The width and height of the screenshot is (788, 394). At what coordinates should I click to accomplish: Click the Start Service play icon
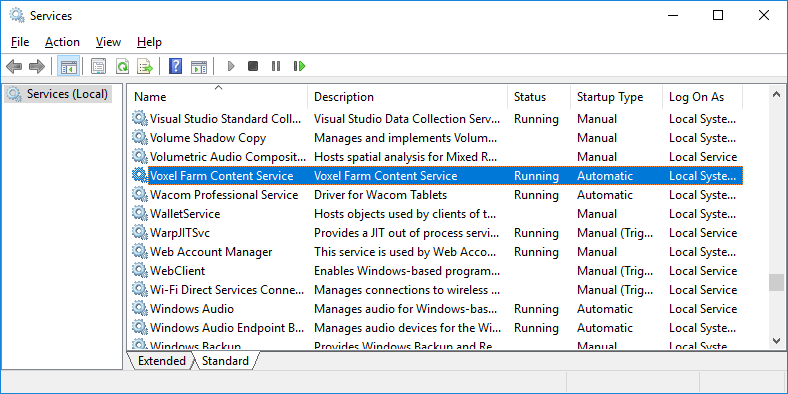pyautogui.click(x=231, y=66)
